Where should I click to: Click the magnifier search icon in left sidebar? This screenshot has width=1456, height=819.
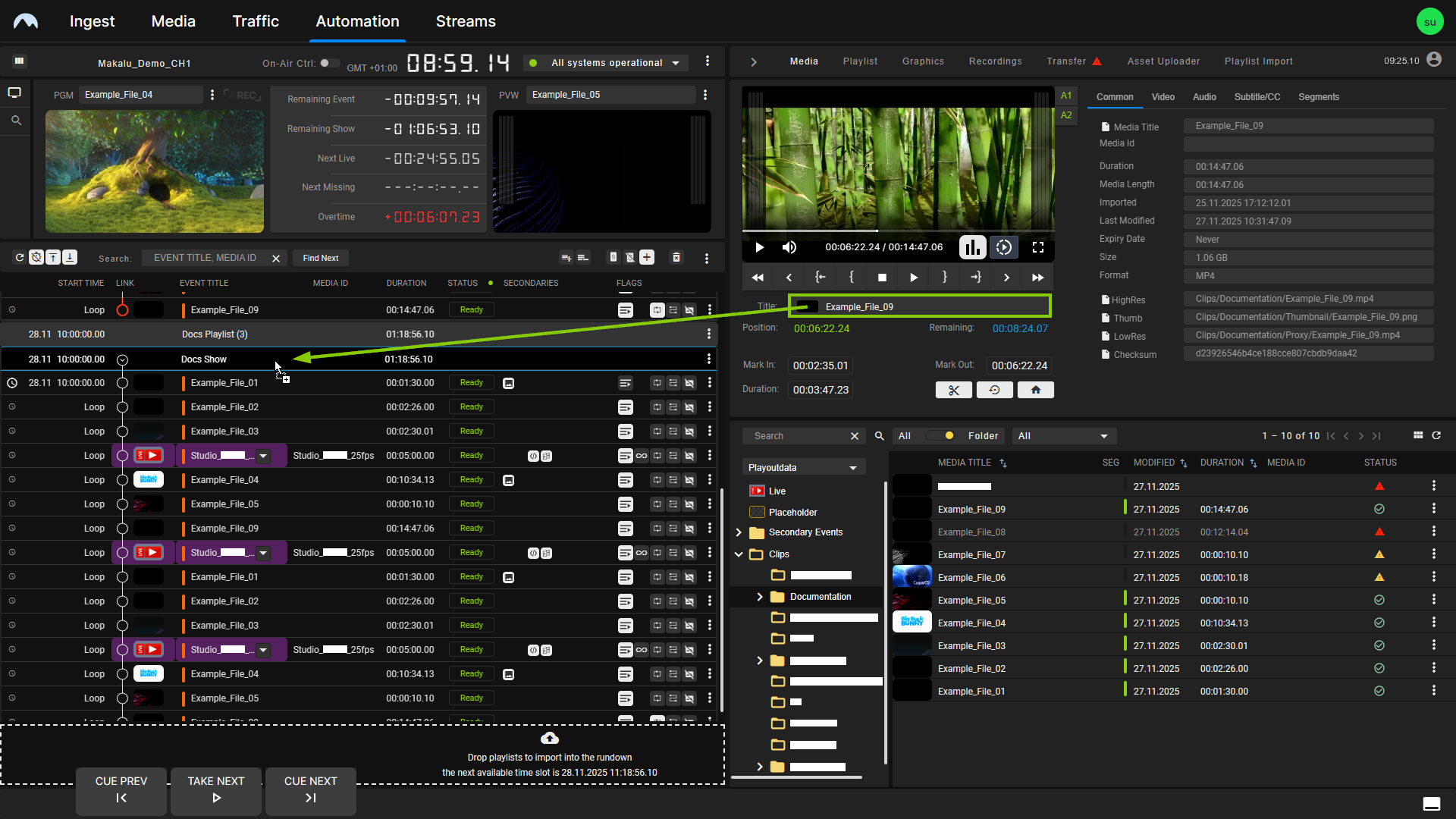pyautogui.click(x=15, y=120)
